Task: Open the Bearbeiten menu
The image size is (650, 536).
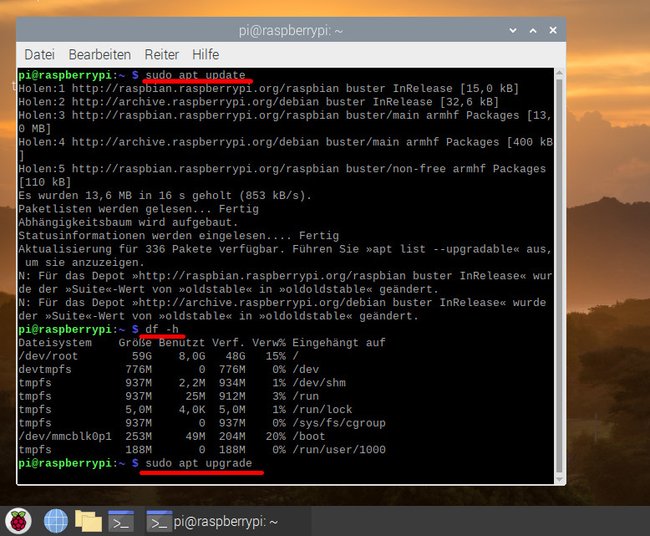Action: coord(99,54)
